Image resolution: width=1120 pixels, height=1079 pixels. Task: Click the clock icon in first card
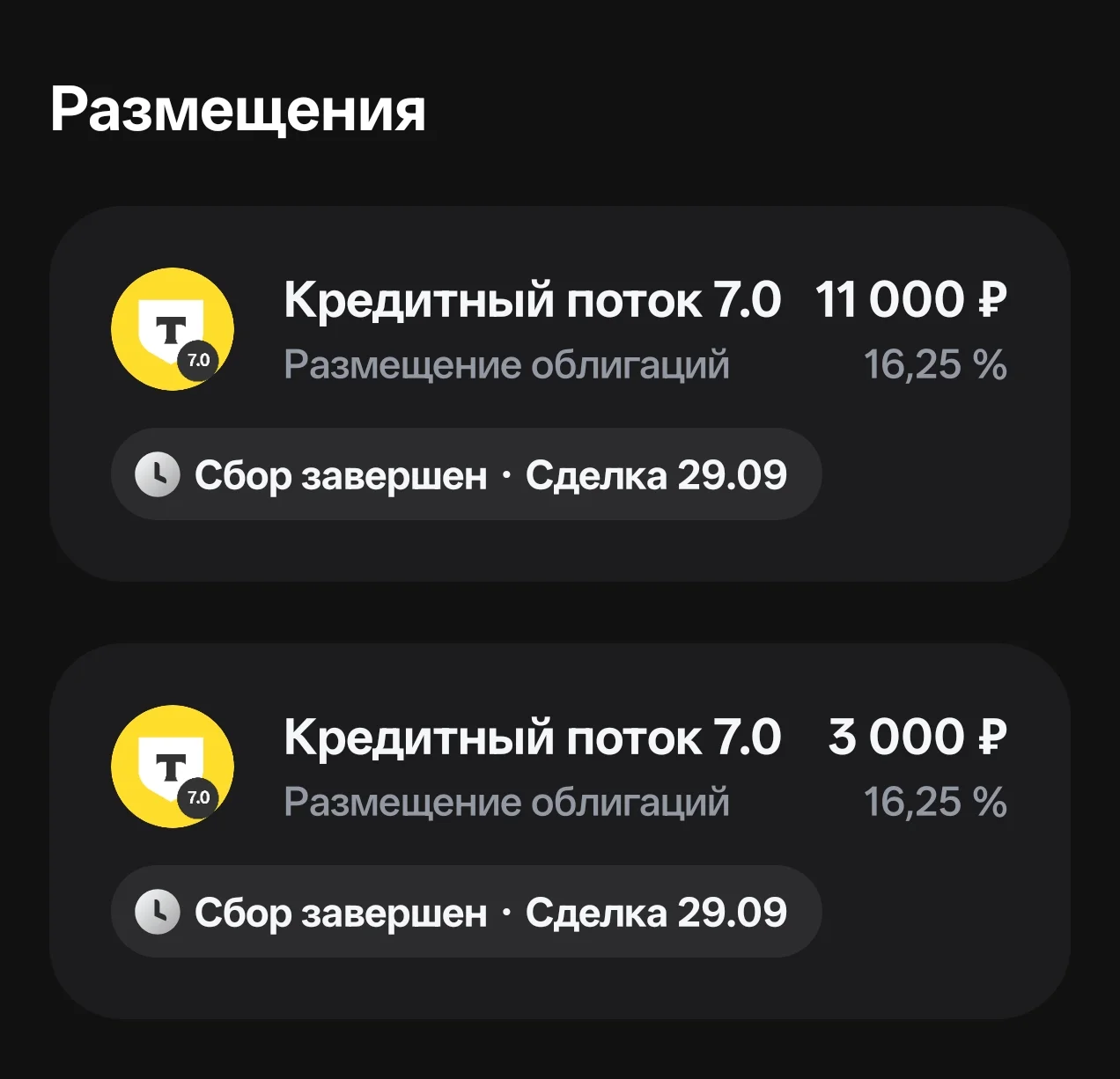[158, 474]
